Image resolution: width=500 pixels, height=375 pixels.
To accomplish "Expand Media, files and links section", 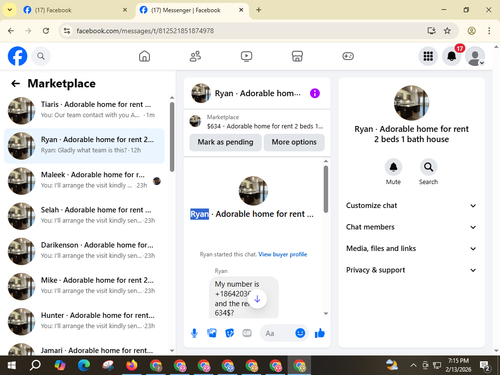I will coord(411,249).
